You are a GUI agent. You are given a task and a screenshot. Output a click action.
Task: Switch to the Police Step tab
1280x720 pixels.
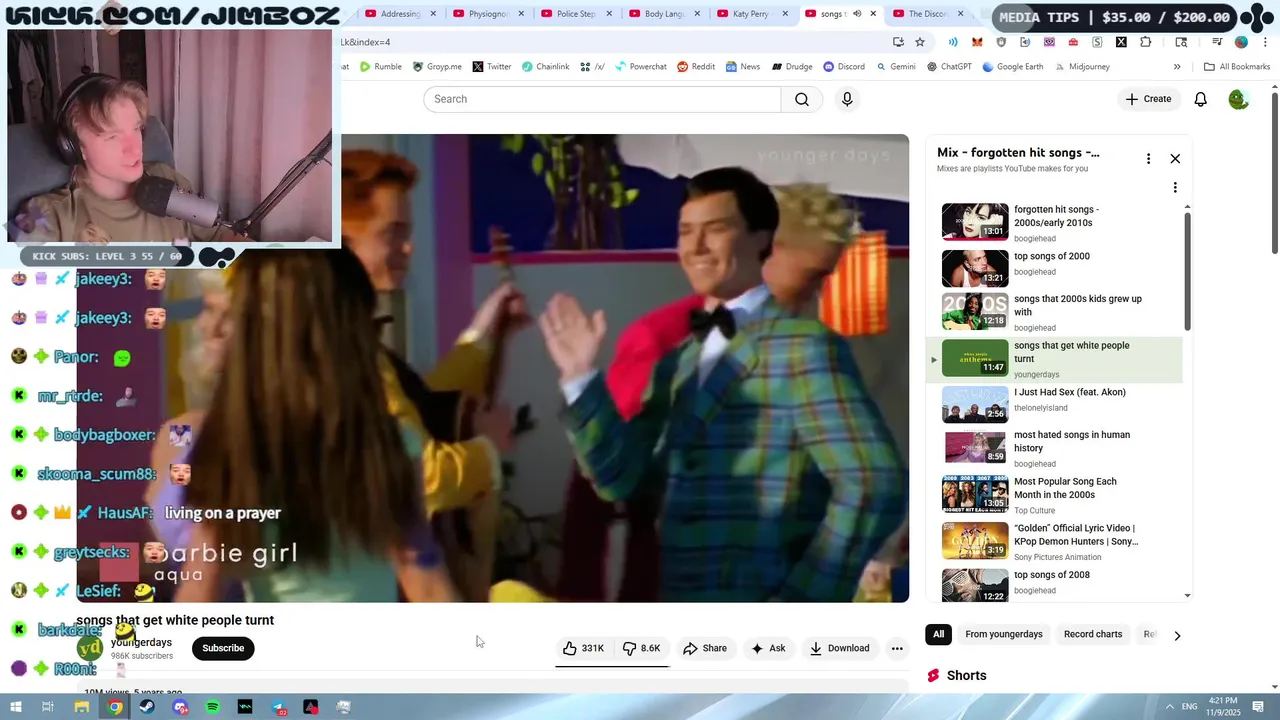click(x=576, y=14)
